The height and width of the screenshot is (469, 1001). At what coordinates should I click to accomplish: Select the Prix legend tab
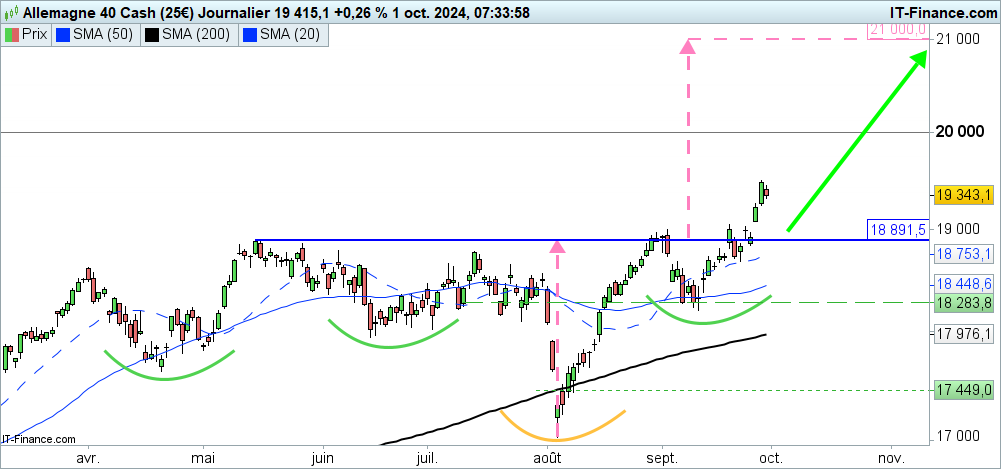28,34
